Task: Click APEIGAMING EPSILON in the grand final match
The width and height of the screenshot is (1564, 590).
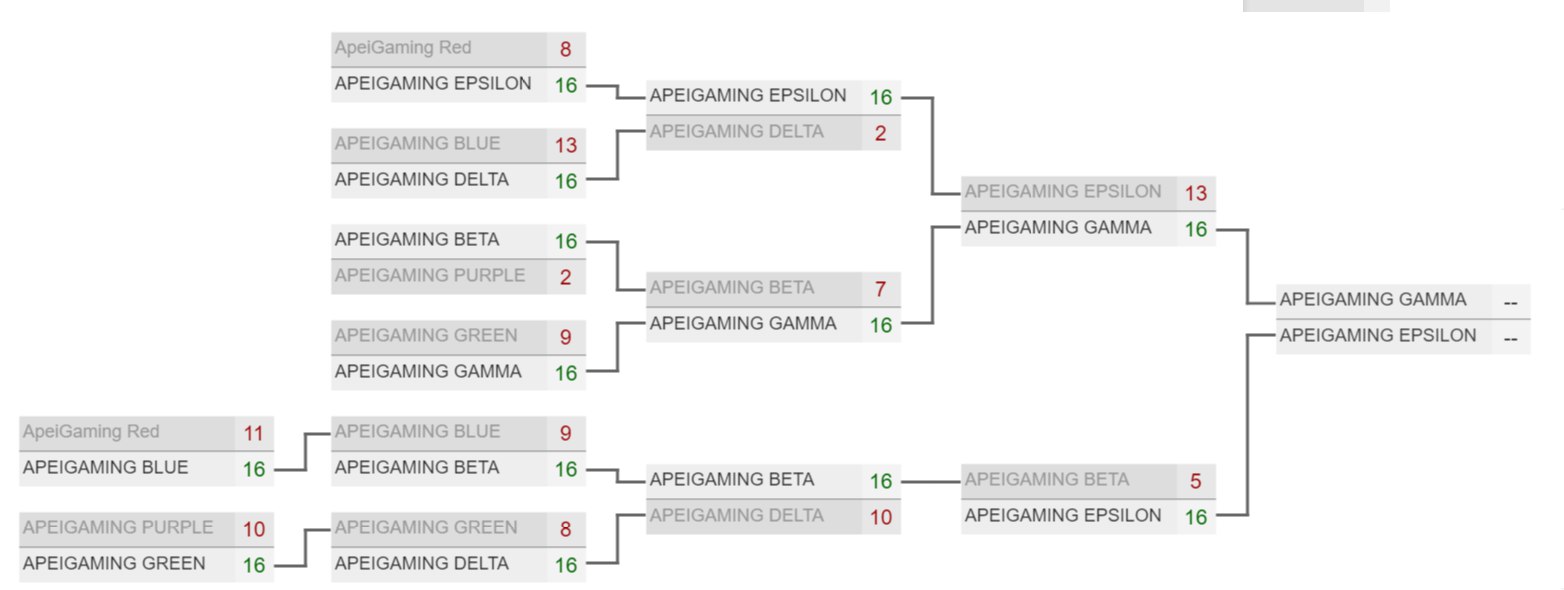Action: point(1378,335)
